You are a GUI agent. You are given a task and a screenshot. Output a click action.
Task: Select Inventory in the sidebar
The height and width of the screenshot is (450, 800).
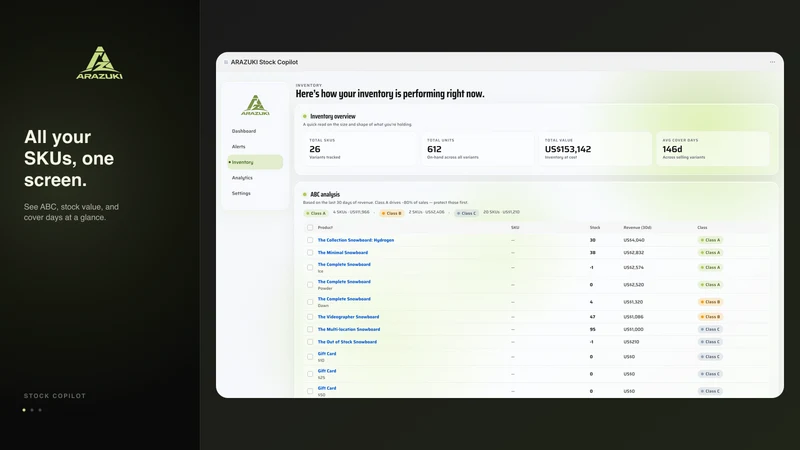[x=255, y=162]
